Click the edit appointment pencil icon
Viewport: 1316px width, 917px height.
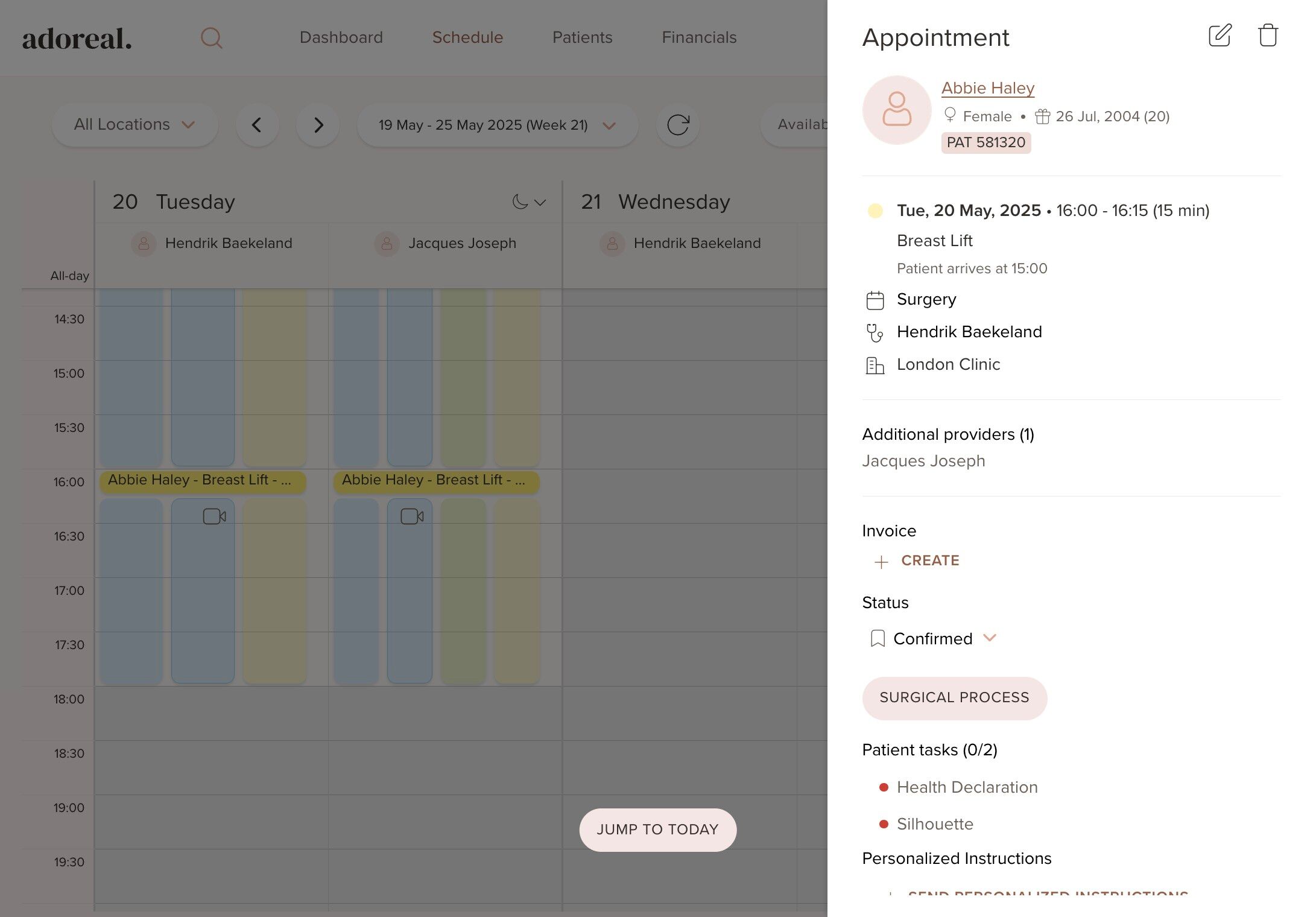click(1220, 36)
